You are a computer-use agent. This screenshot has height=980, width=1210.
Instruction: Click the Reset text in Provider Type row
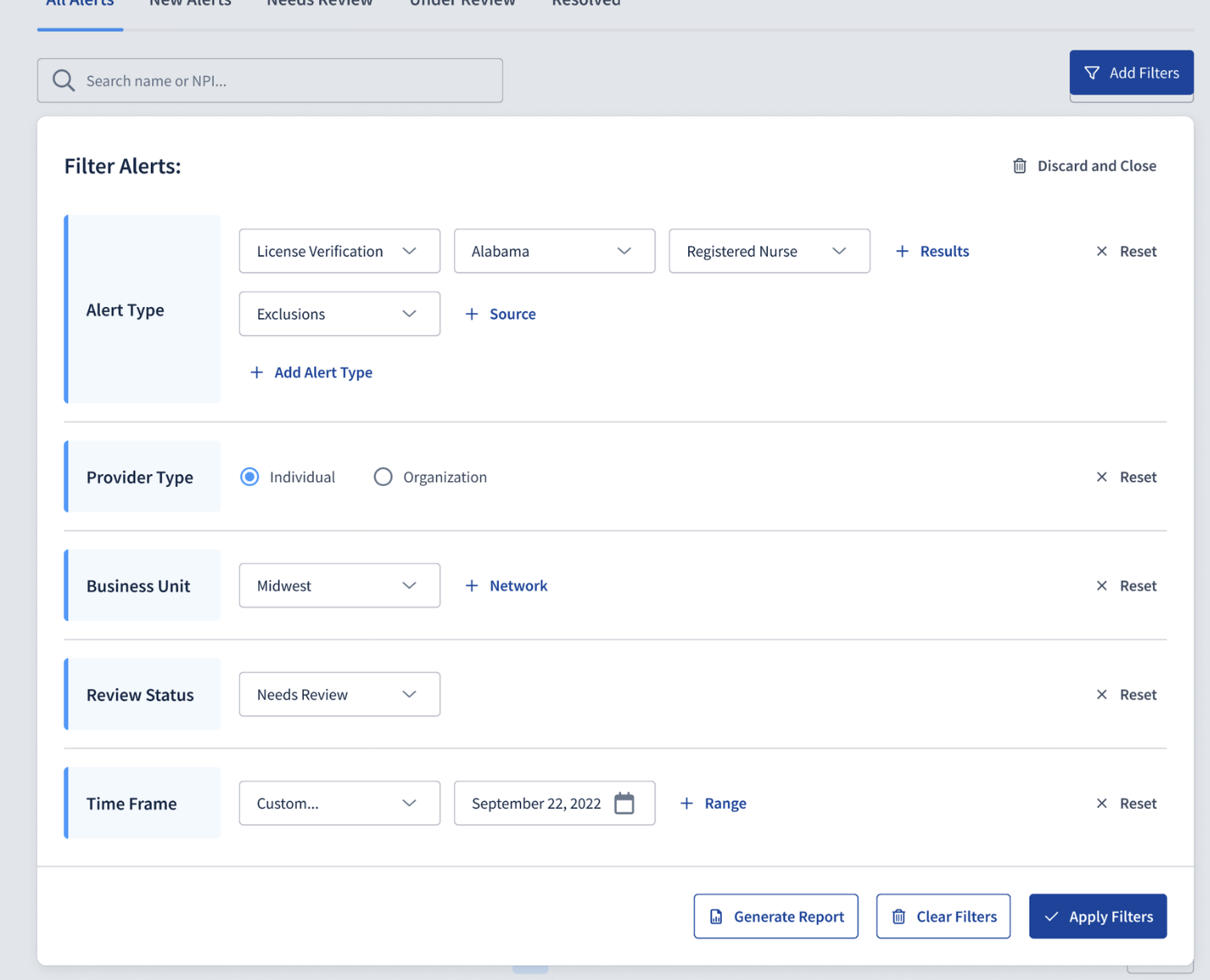click(1138, 477)
